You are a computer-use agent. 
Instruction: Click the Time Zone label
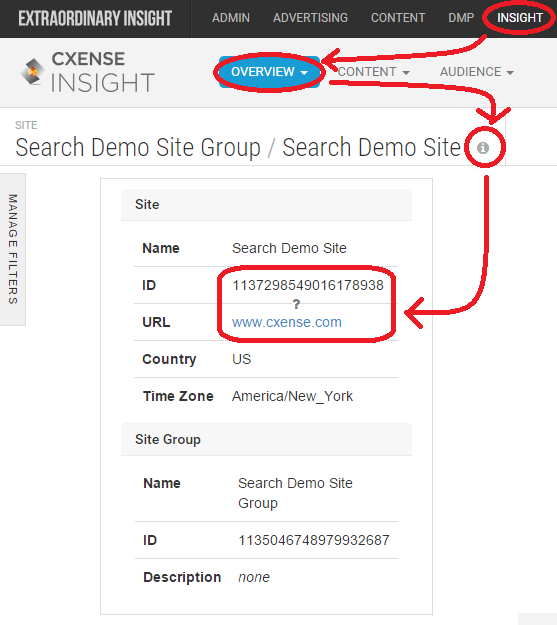pos(178,396)
